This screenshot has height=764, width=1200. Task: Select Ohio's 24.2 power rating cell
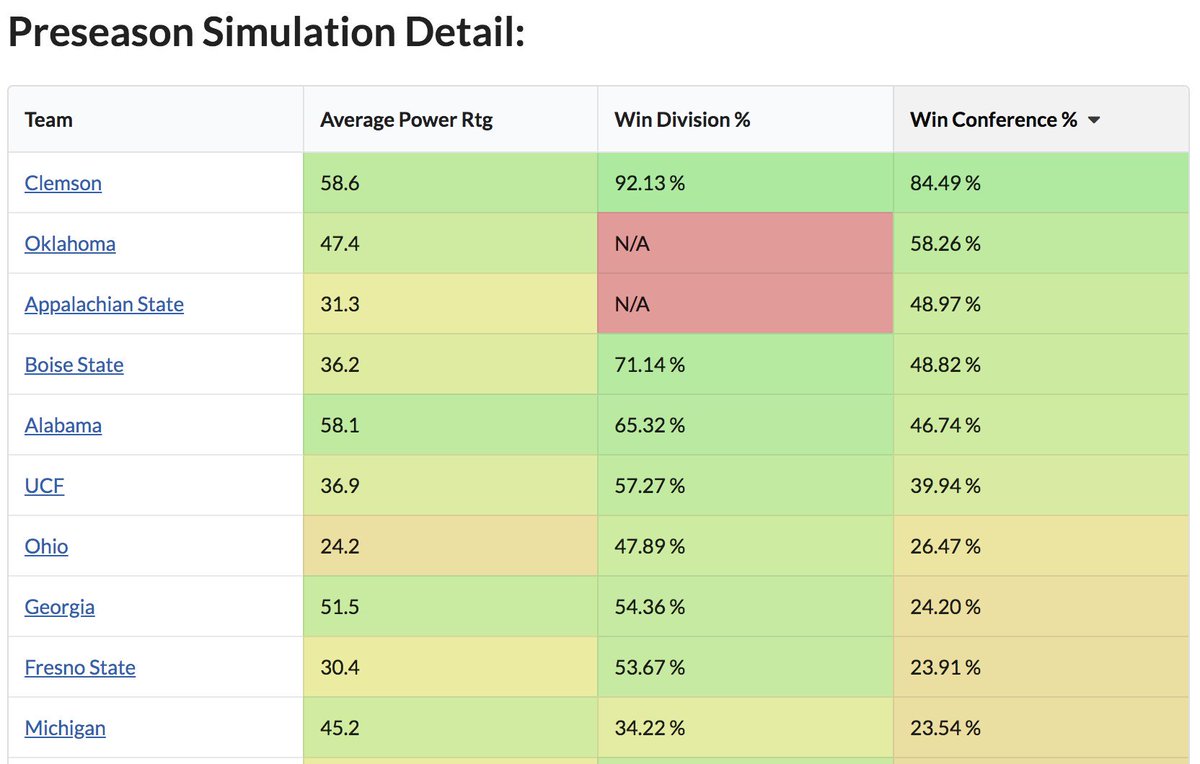point(451,546)
